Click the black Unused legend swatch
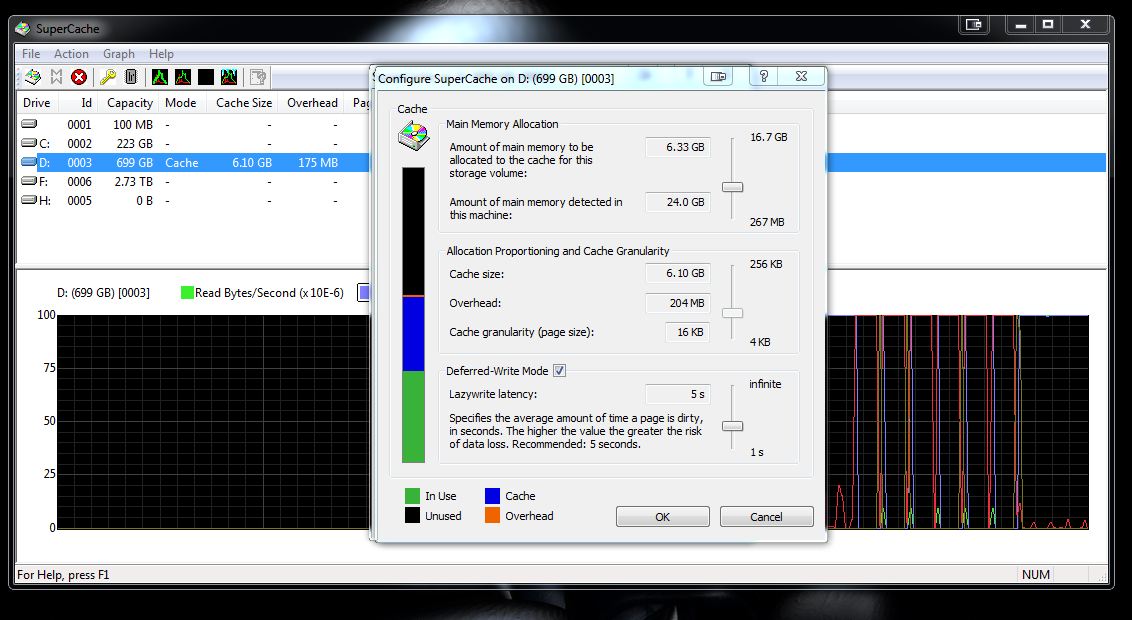Image resolution: width=1132 pixels, height=620 pixels. point(412,515)
